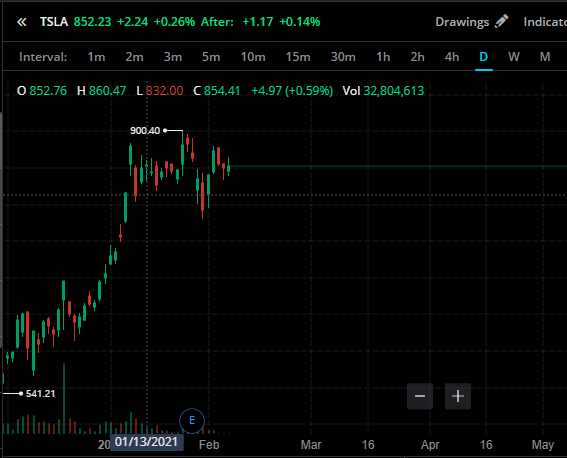This screenshot has width=567, height=458.
Task: Choose the 5m interval
Action: click(211, 57)
